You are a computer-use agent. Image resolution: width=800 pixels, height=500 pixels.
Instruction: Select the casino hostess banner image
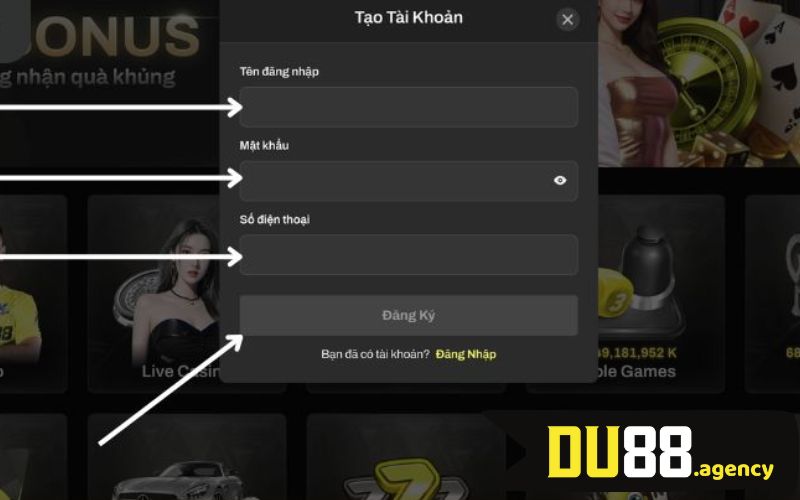[x=635, y=83]
